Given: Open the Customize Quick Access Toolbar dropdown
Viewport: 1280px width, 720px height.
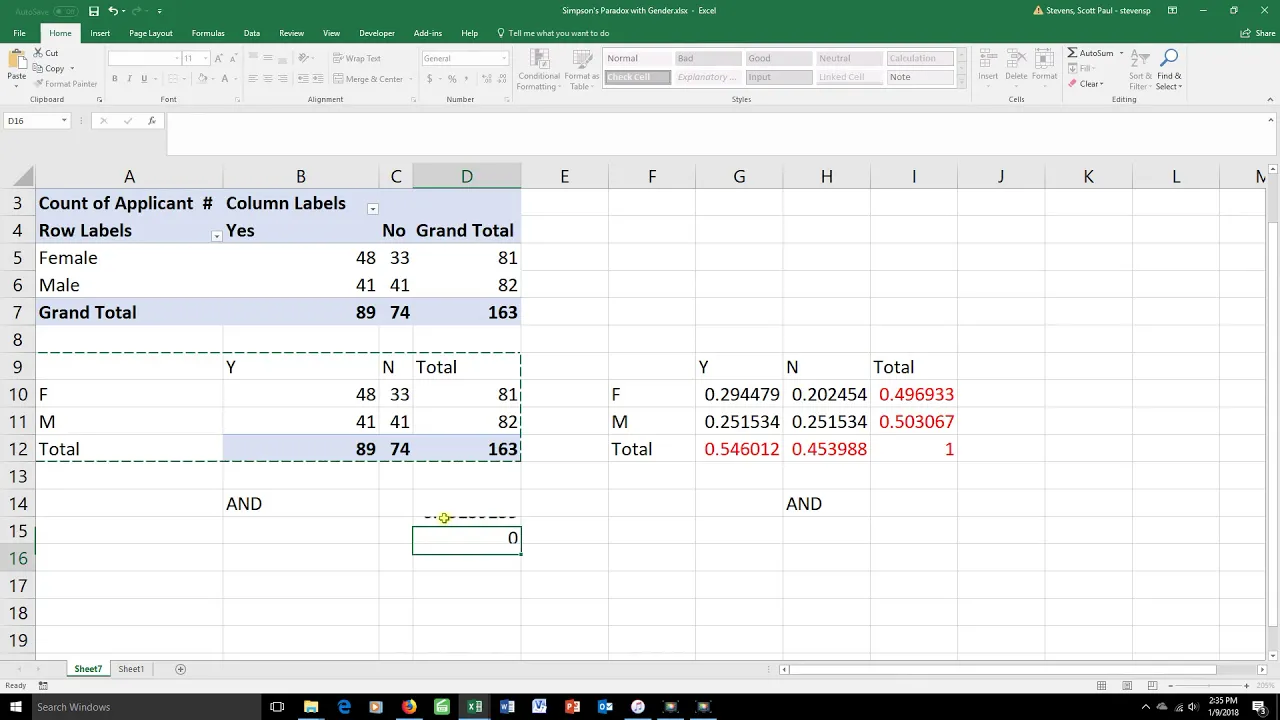Looking at the screenshot, I should 160,11.
